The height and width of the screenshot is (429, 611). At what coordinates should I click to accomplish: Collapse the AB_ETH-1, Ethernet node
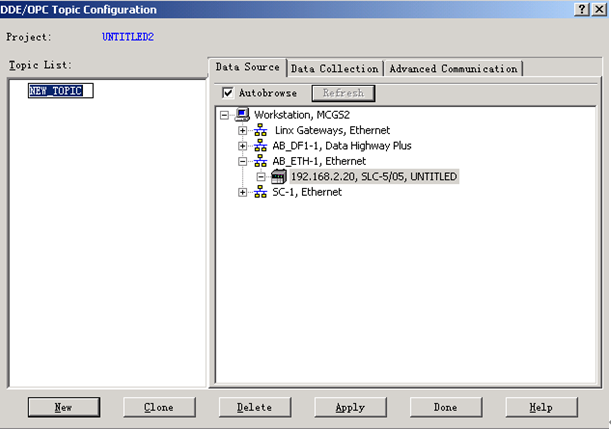242,161
